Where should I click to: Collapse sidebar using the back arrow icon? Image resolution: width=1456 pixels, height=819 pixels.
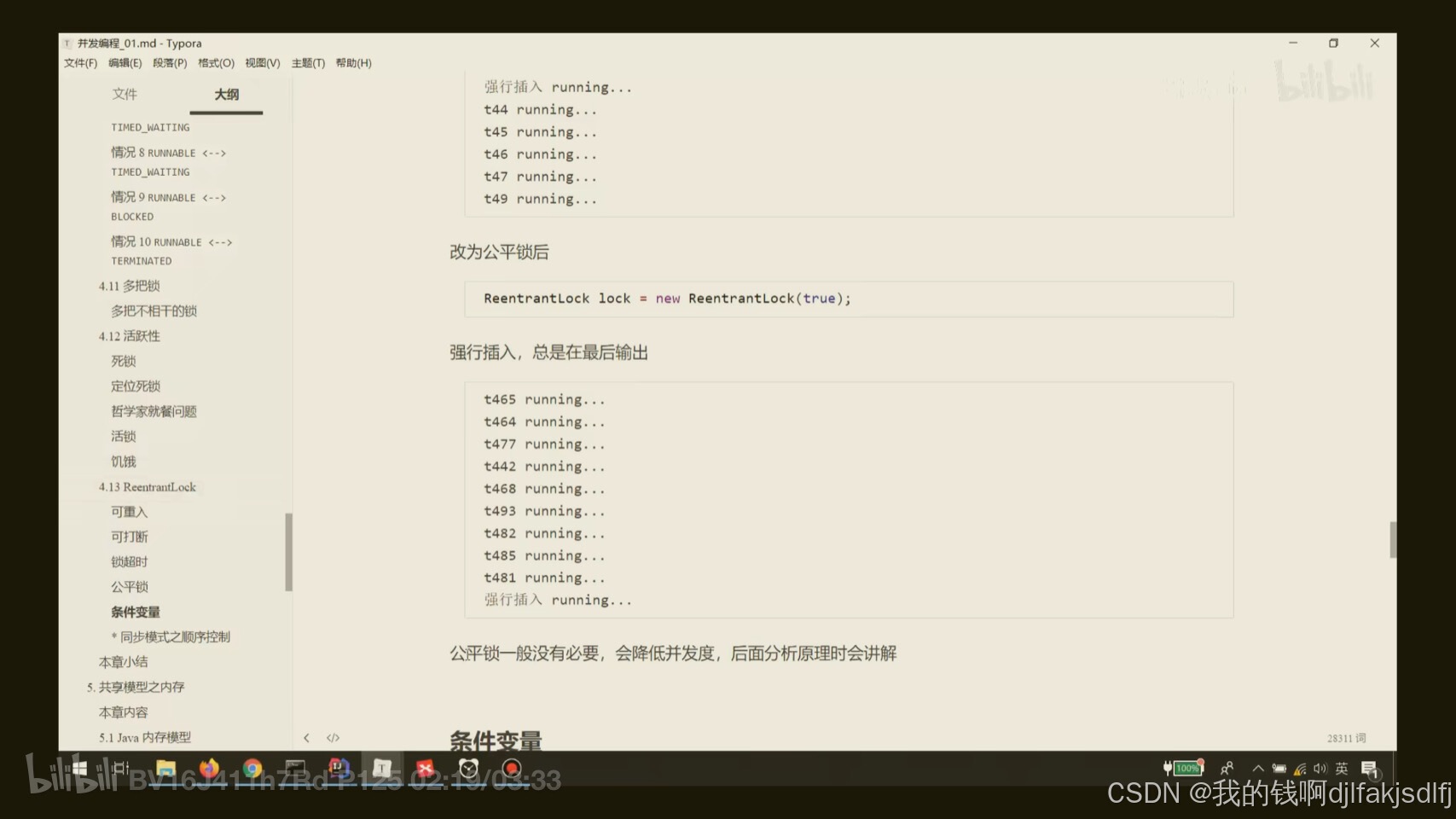tap(306, 738)
